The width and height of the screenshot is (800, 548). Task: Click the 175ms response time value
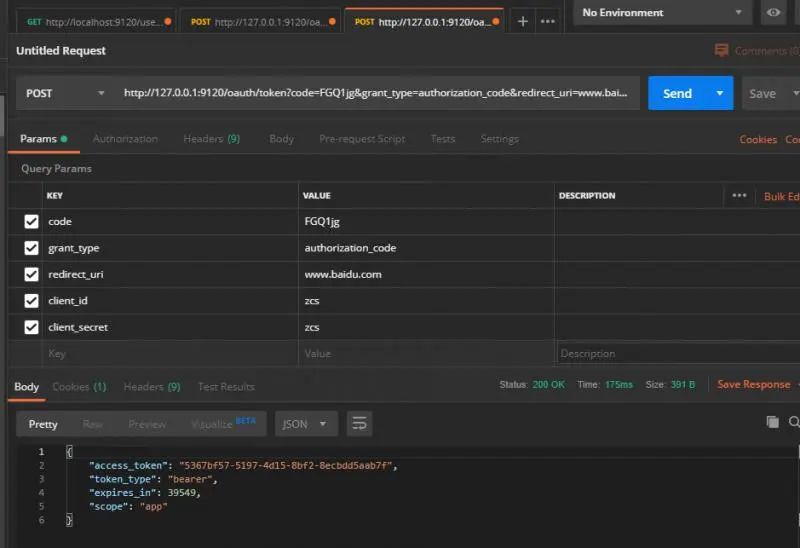point(618,384)
